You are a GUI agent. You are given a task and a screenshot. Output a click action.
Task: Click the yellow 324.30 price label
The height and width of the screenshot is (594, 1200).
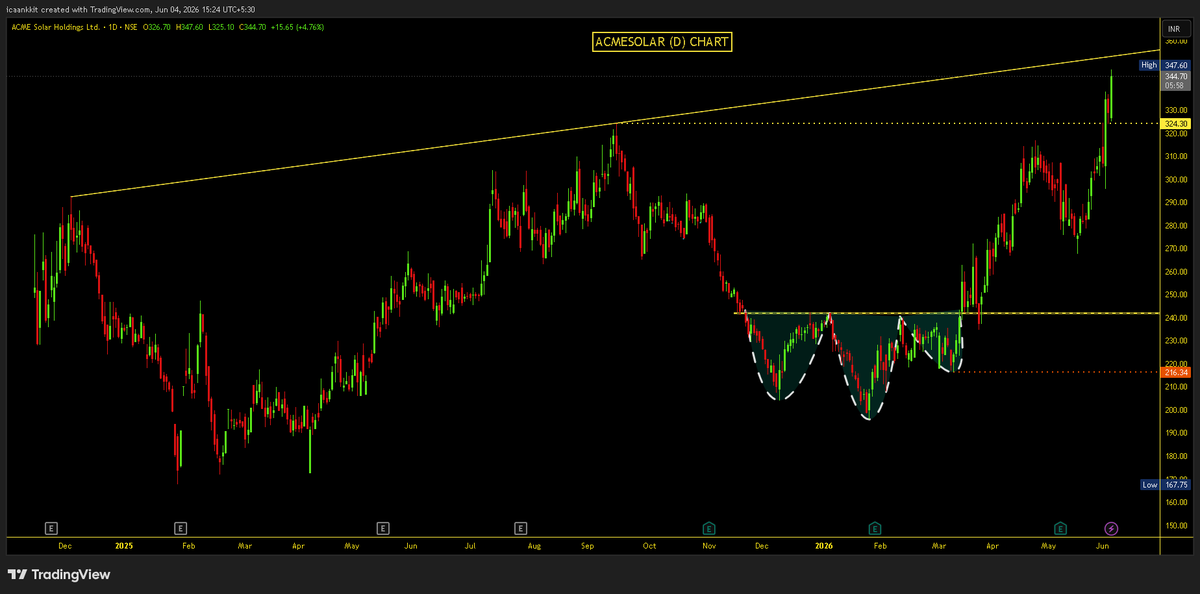1175,123
